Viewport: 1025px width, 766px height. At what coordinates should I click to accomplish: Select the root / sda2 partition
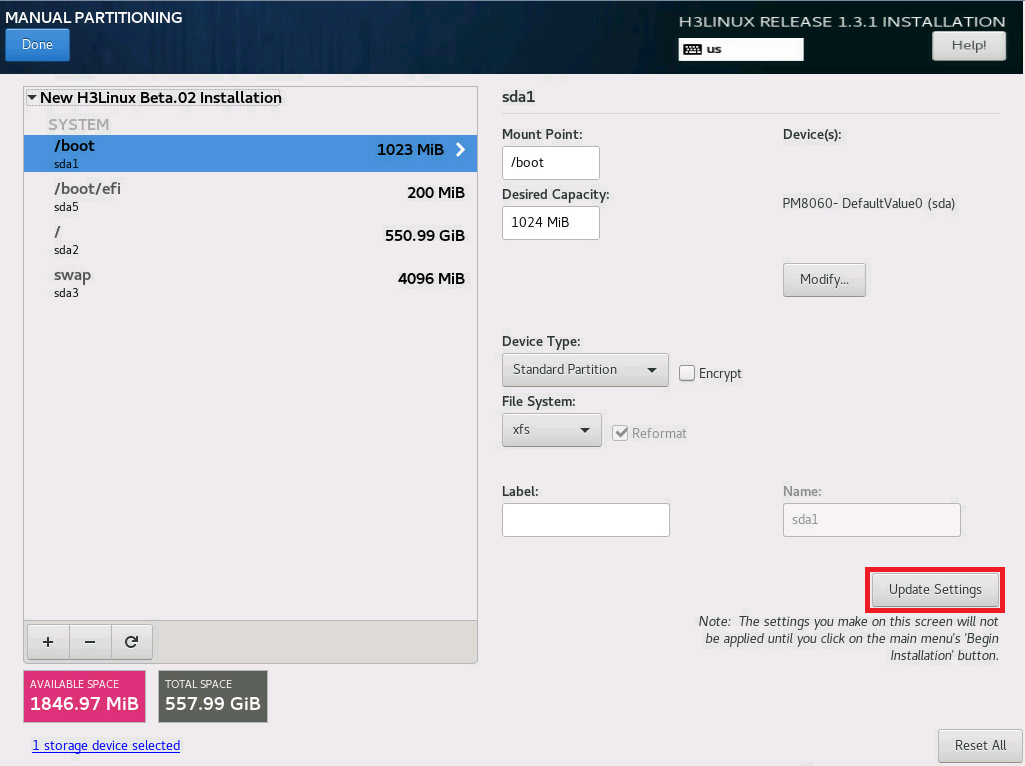(250, 240)
